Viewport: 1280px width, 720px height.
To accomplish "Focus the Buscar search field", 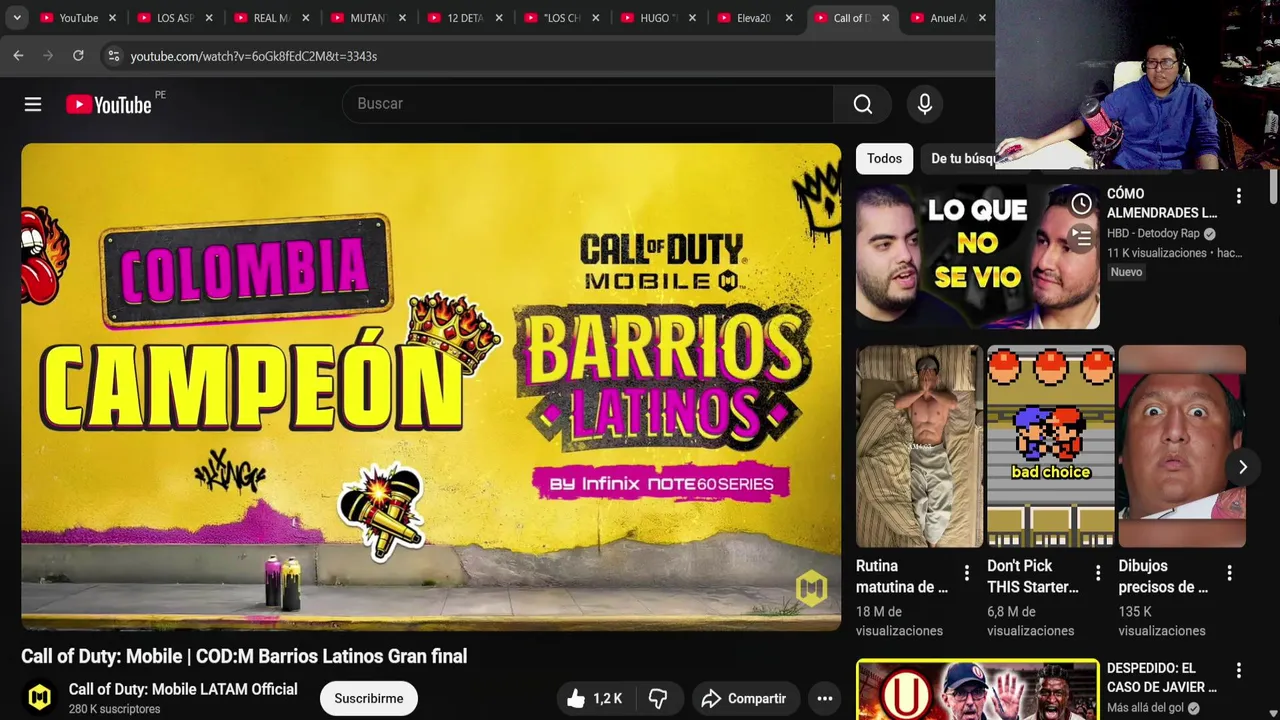I will [588, 104].
